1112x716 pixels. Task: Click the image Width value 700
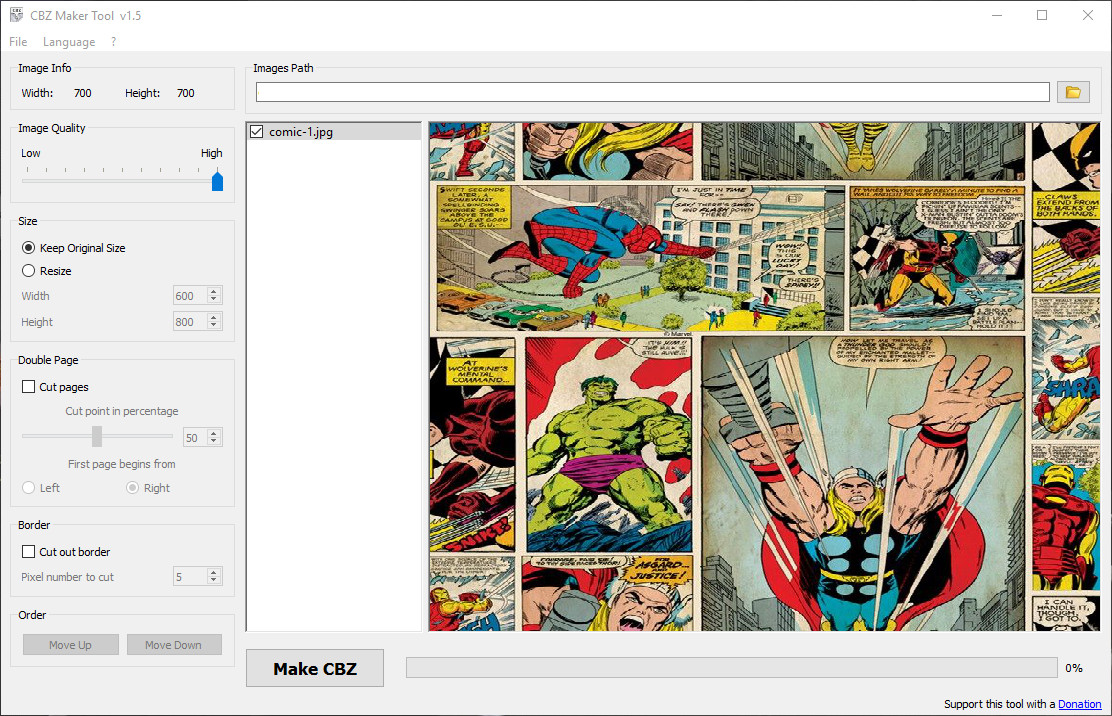83,93
